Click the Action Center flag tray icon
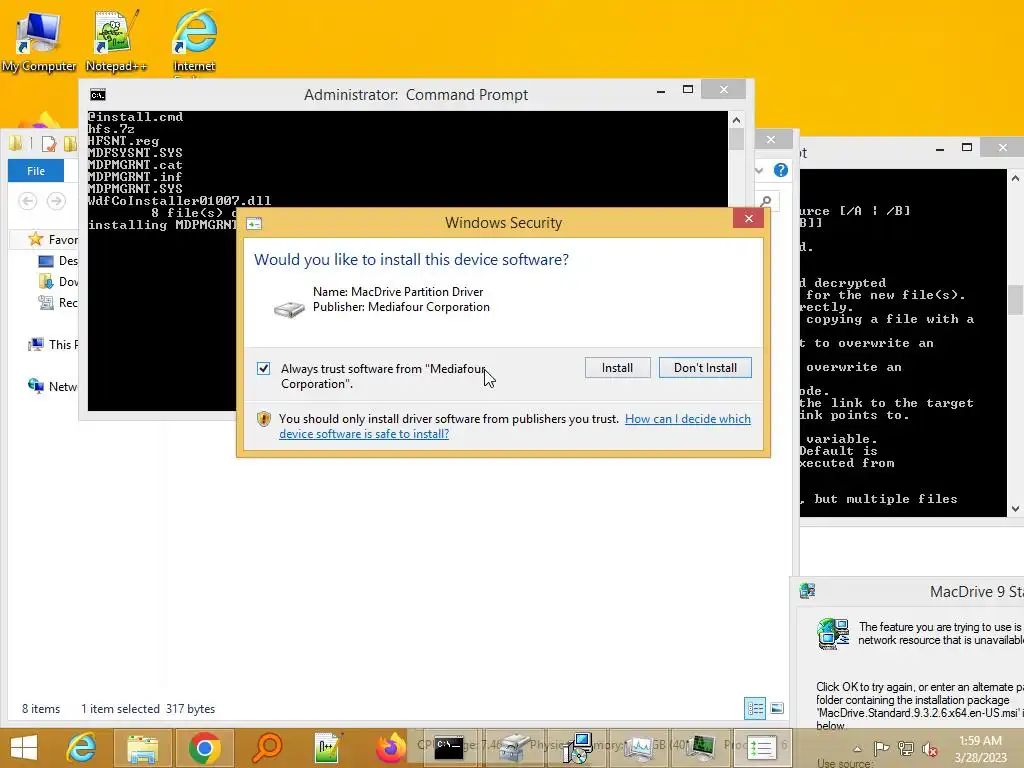Viewport: 1024px width, 768px height. pos(881,748)
